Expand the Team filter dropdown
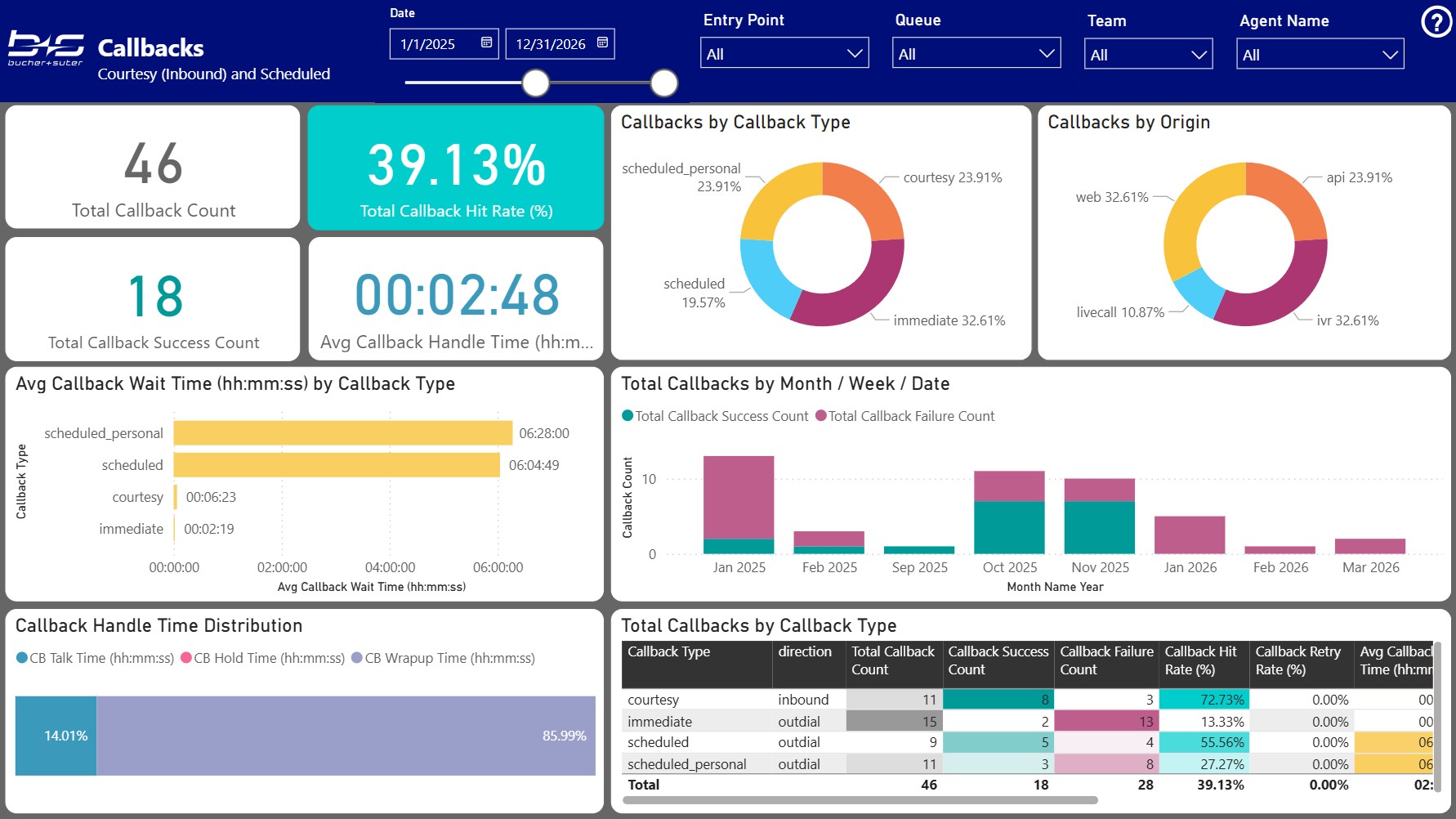1456x819 pixels. tap(1148, 55)
